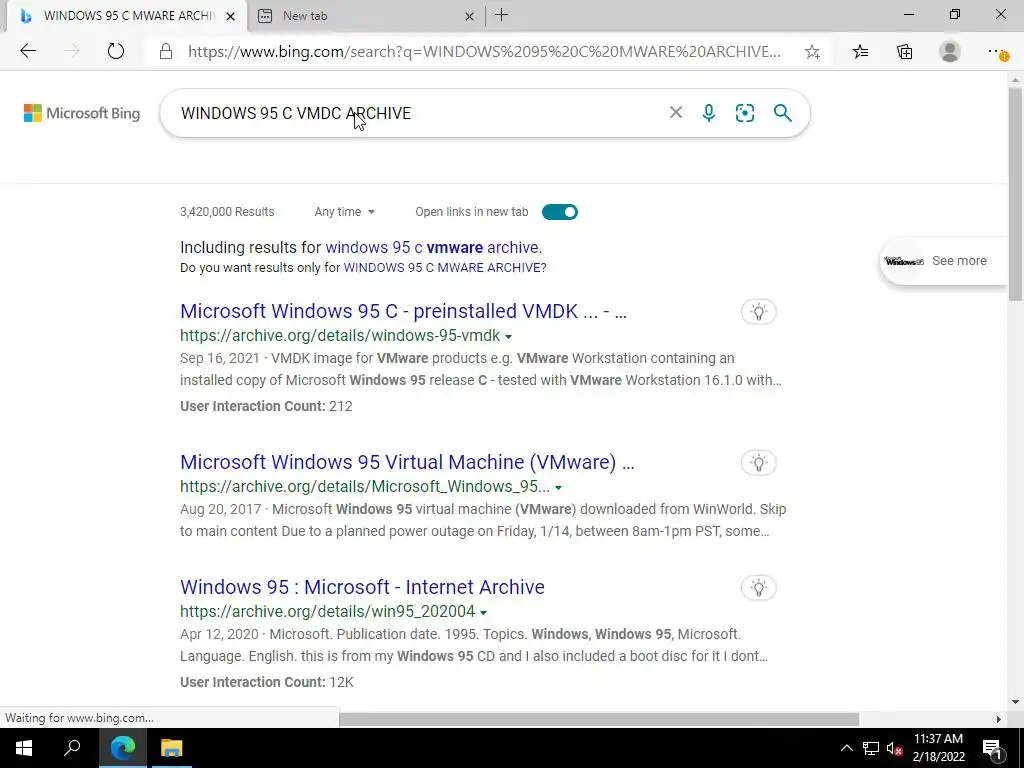Viewport: 1024px width, 768px height.
Task: Clear the Bing search box text
Action: [676, 112]
